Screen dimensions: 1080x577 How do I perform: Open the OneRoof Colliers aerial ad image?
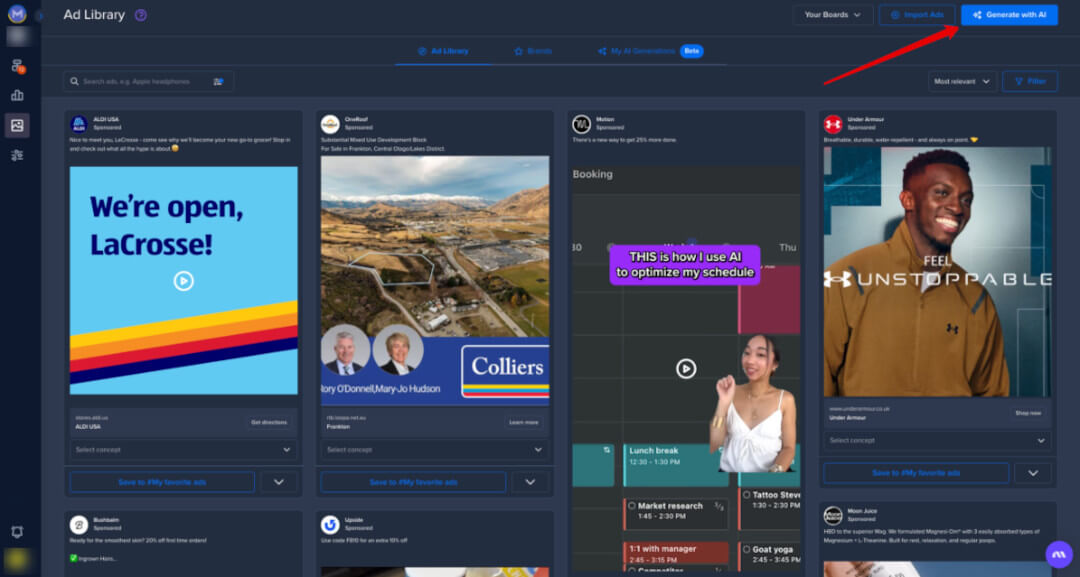(435, 280)
